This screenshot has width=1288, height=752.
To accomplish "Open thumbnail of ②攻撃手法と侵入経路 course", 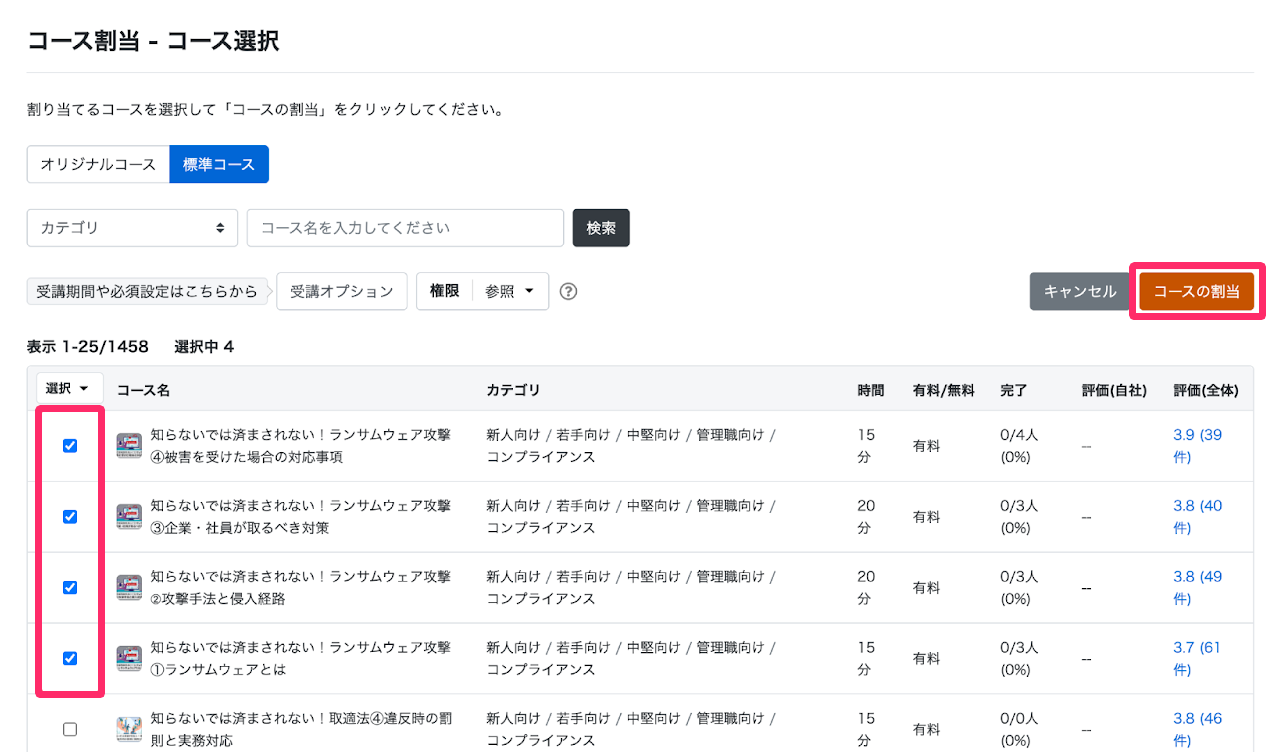I will pos(129,588).
